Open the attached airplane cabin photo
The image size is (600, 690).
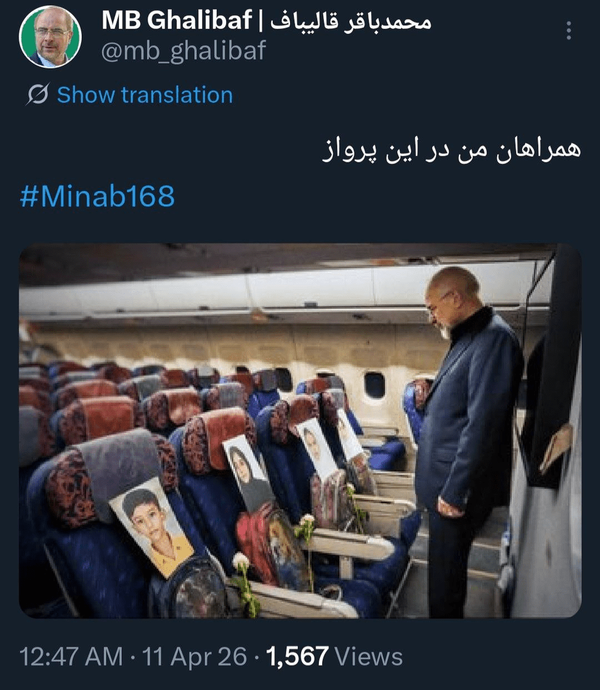300,431
